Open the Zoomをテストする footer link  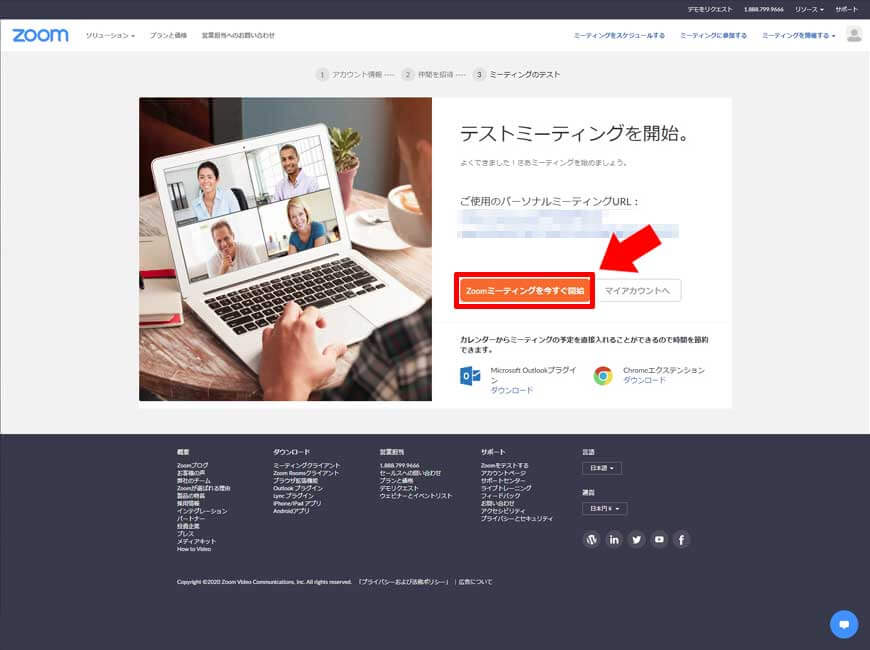pos(504,465)
